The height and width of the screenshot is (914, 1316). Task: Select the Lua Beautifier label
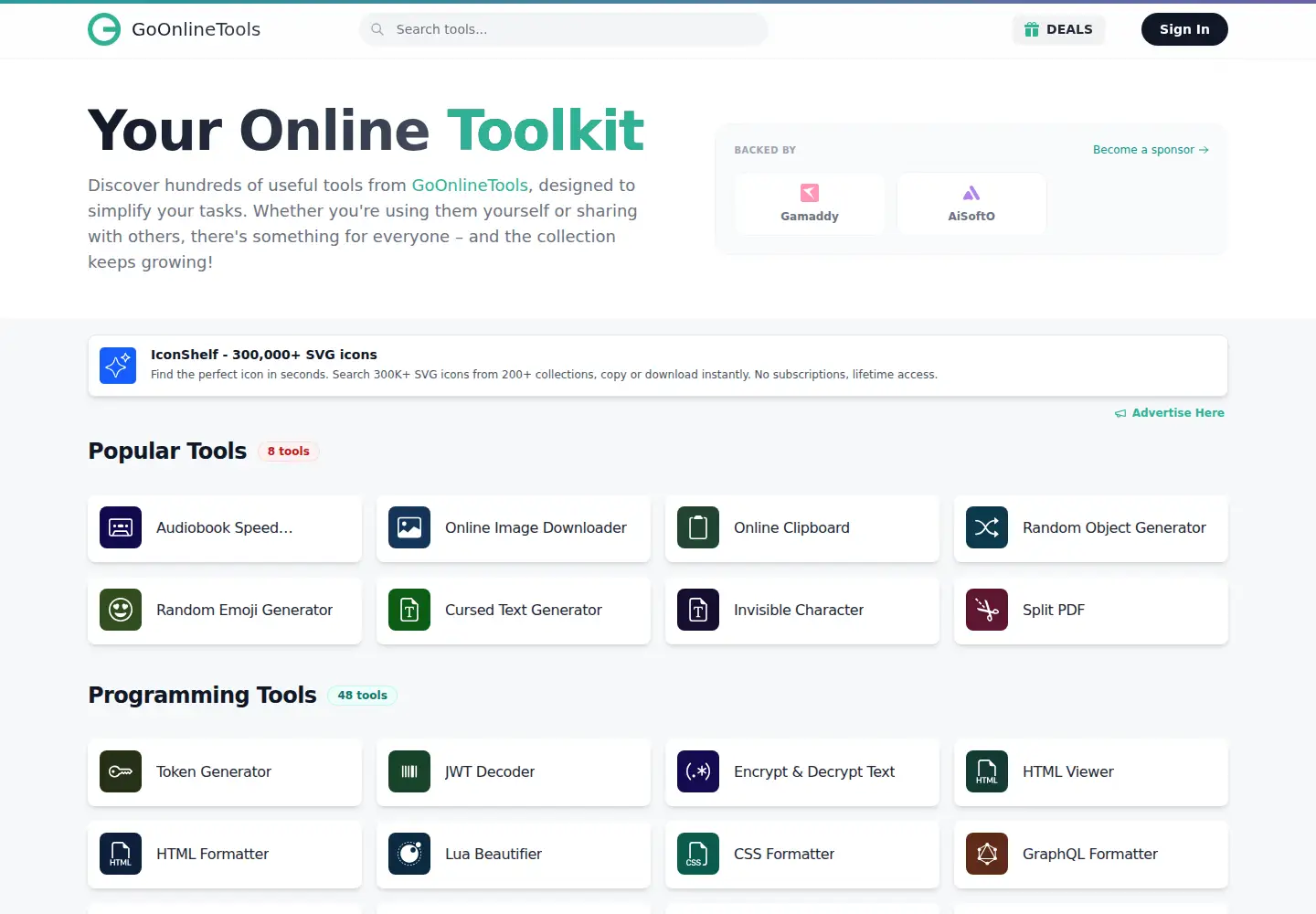(x=493, y=854)
